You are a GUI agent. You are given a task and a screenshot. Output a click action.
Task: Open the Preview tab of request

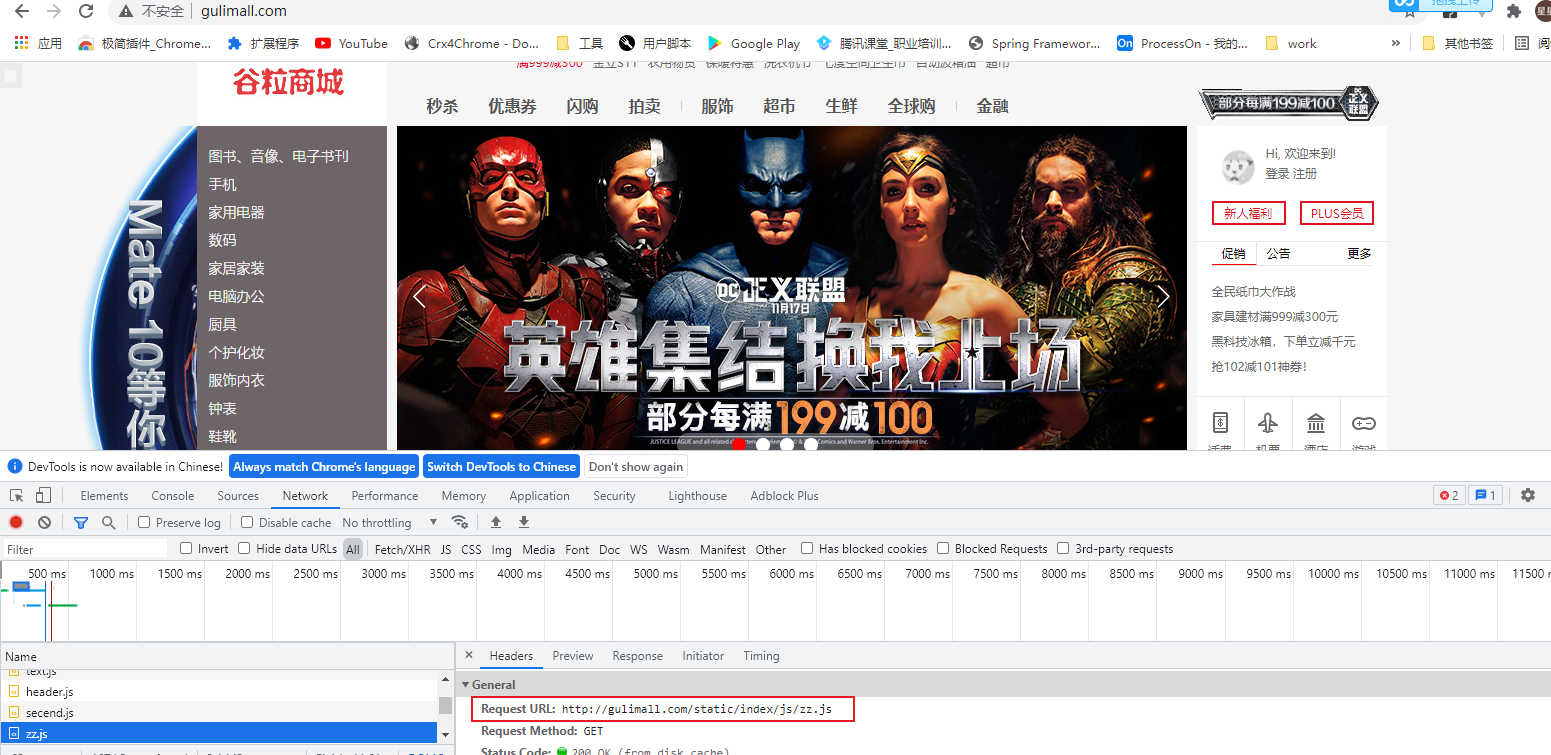click(x=573, y=656)
